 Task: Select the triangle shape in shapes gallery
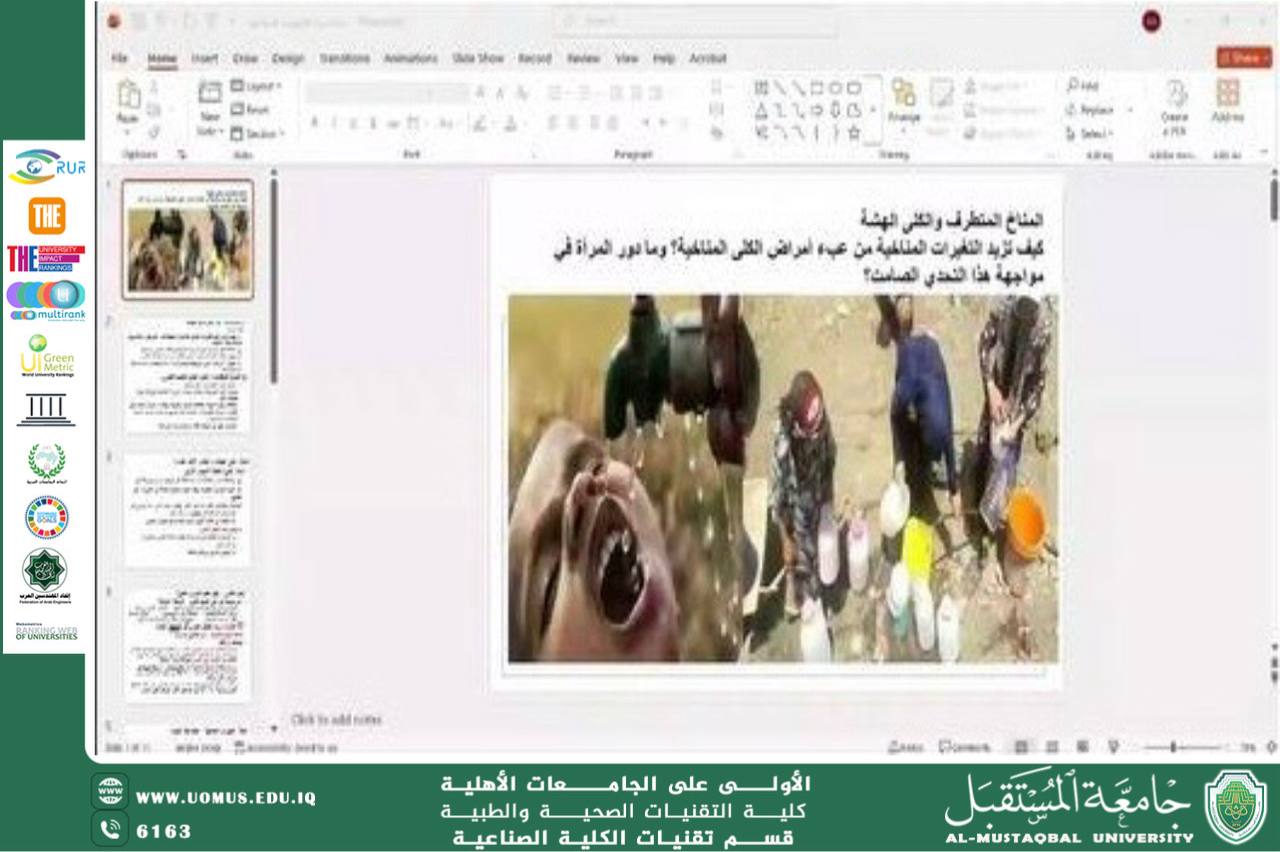(761, 110)
